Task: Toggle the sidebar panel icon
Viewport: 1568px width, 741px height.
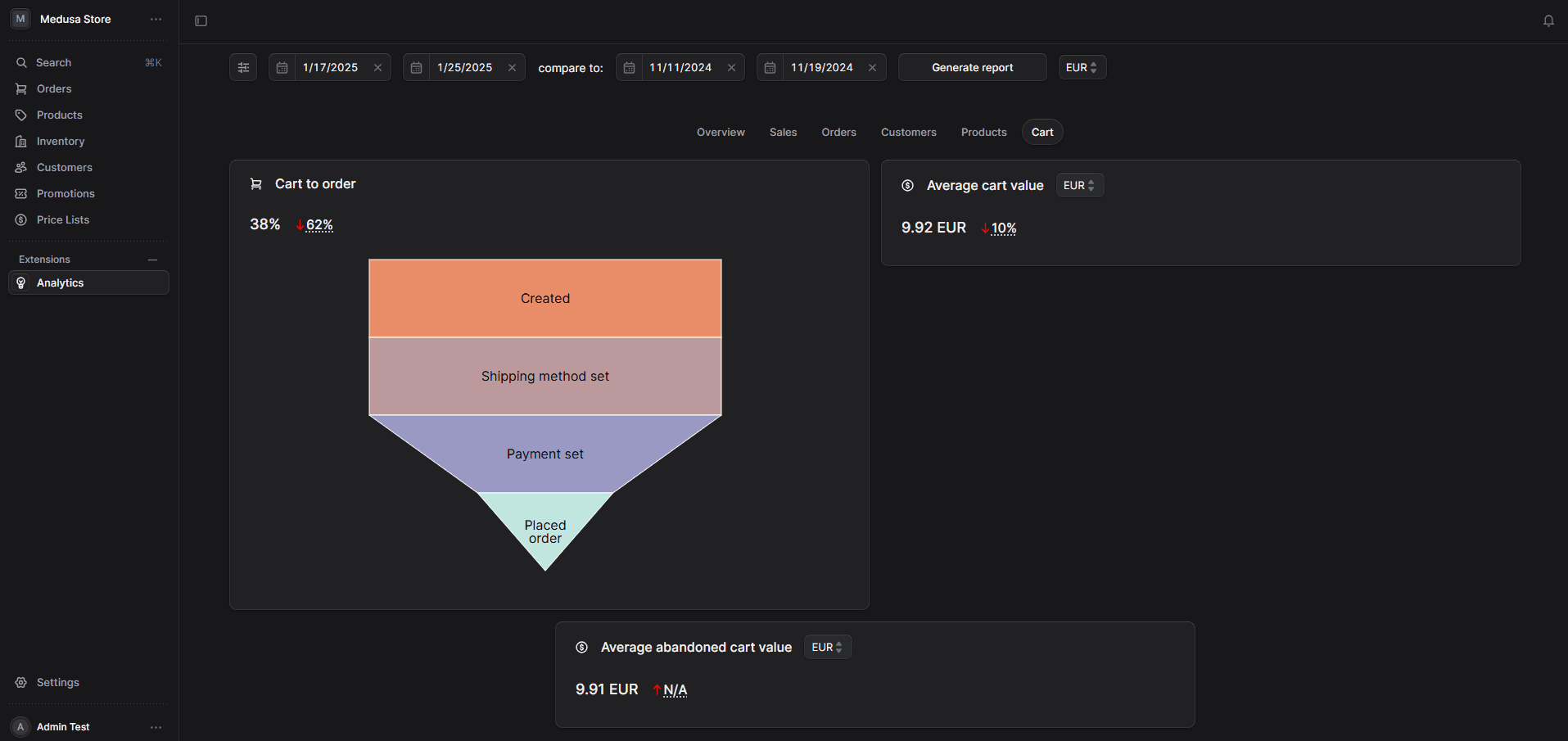Action: pyautogui.click(x=201, y=21)
